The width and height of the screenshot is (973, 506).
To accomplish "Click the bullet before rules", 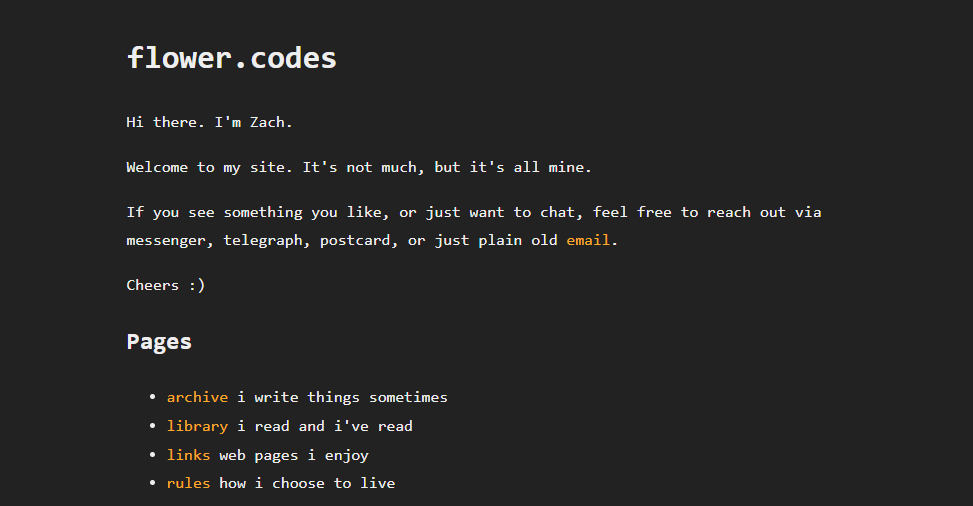I will pyautogui.click(x=153, y=482).
